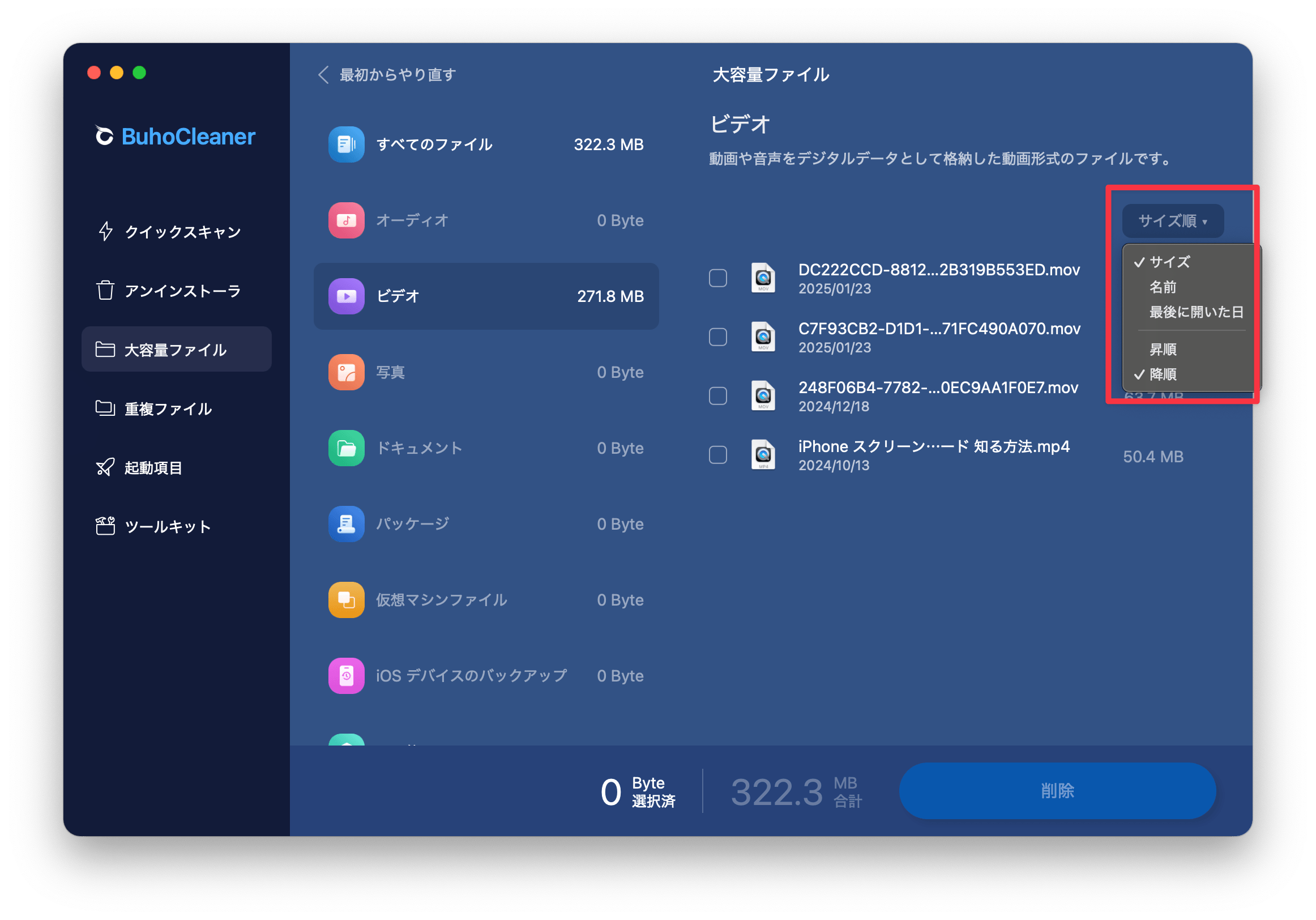
Task: Click the red close window button
Action: coord(94,73)
